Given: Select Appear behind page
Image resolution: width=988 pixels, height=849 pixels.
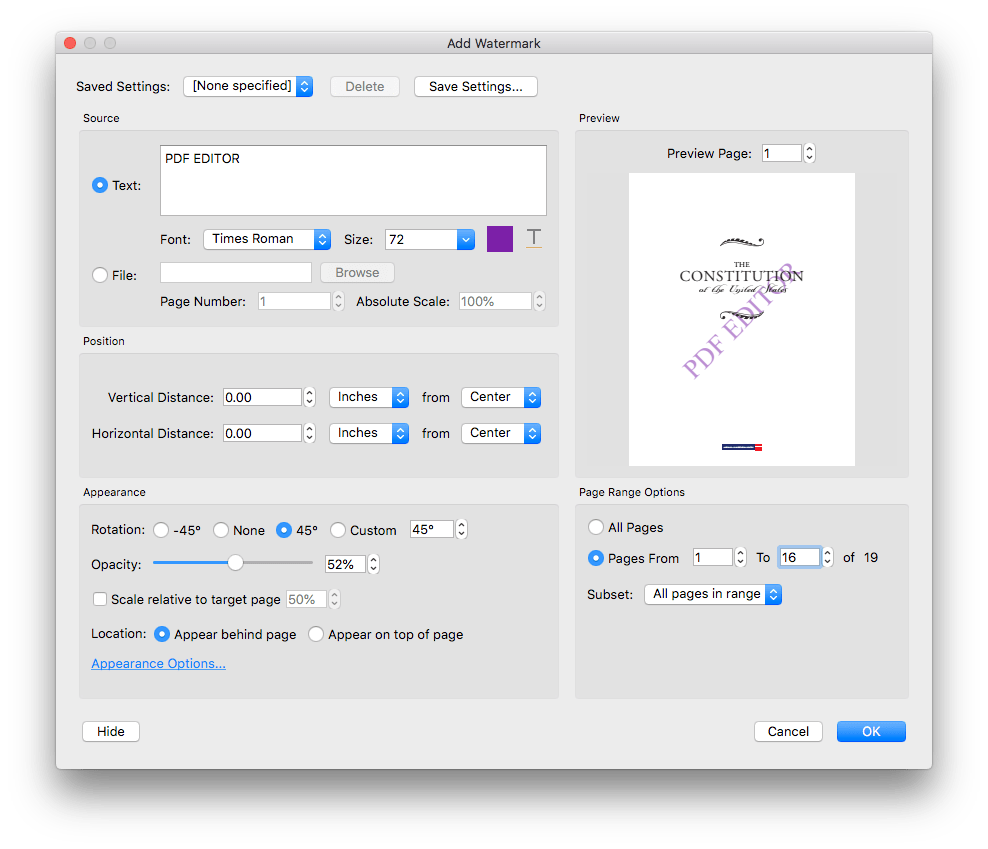Looking at the screenshot, I should pos(162,634).
